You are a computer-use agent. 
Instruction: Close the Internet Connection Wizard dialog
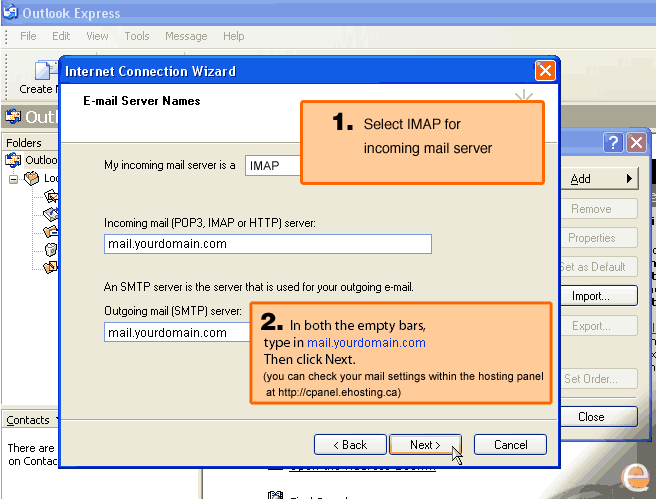(x=545, y=70)
